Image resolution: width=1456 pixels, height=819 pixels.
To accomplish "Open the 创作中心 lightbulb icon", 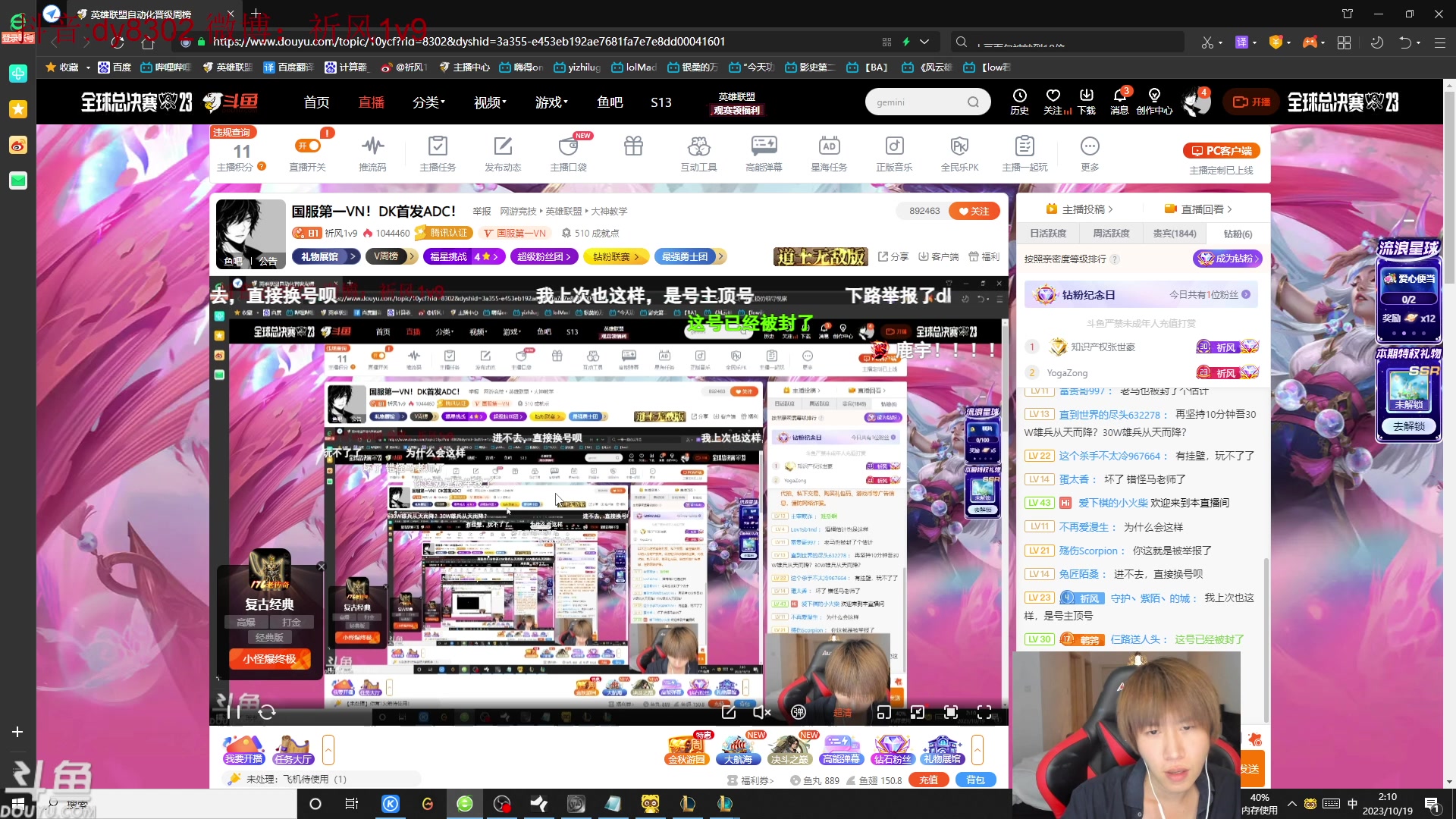I will [1154, 101].
